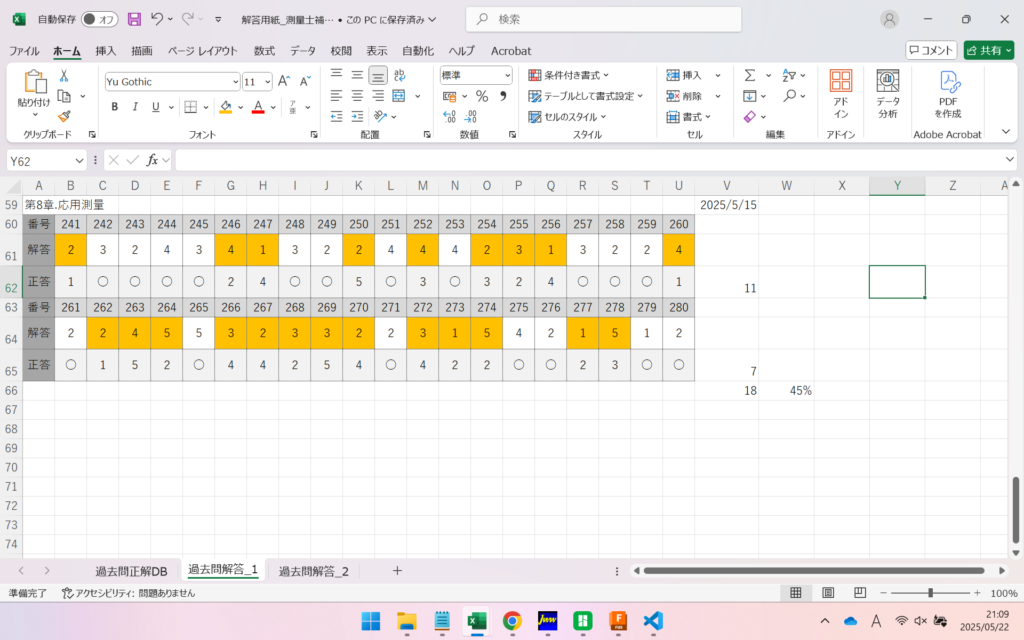Switch to the 挿入 ribbon tab
Screen dimensions: 1024x640
tap(105, 51)
